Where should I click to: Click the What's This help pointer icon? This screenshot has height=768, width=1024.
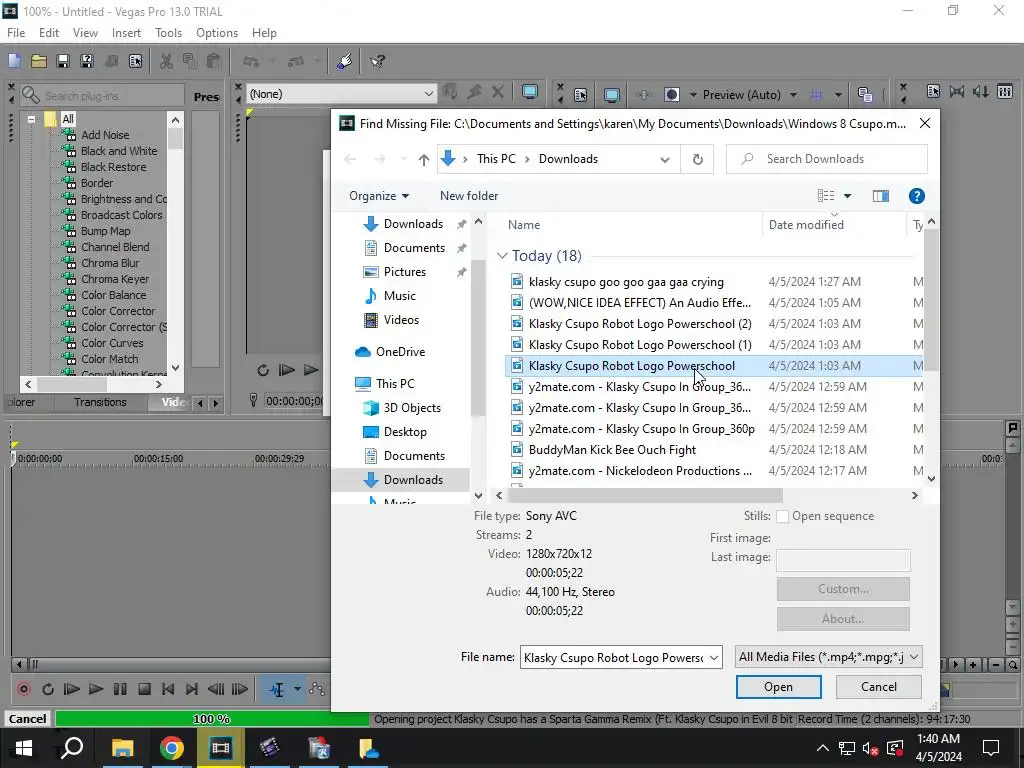click(x=377, y=61)
